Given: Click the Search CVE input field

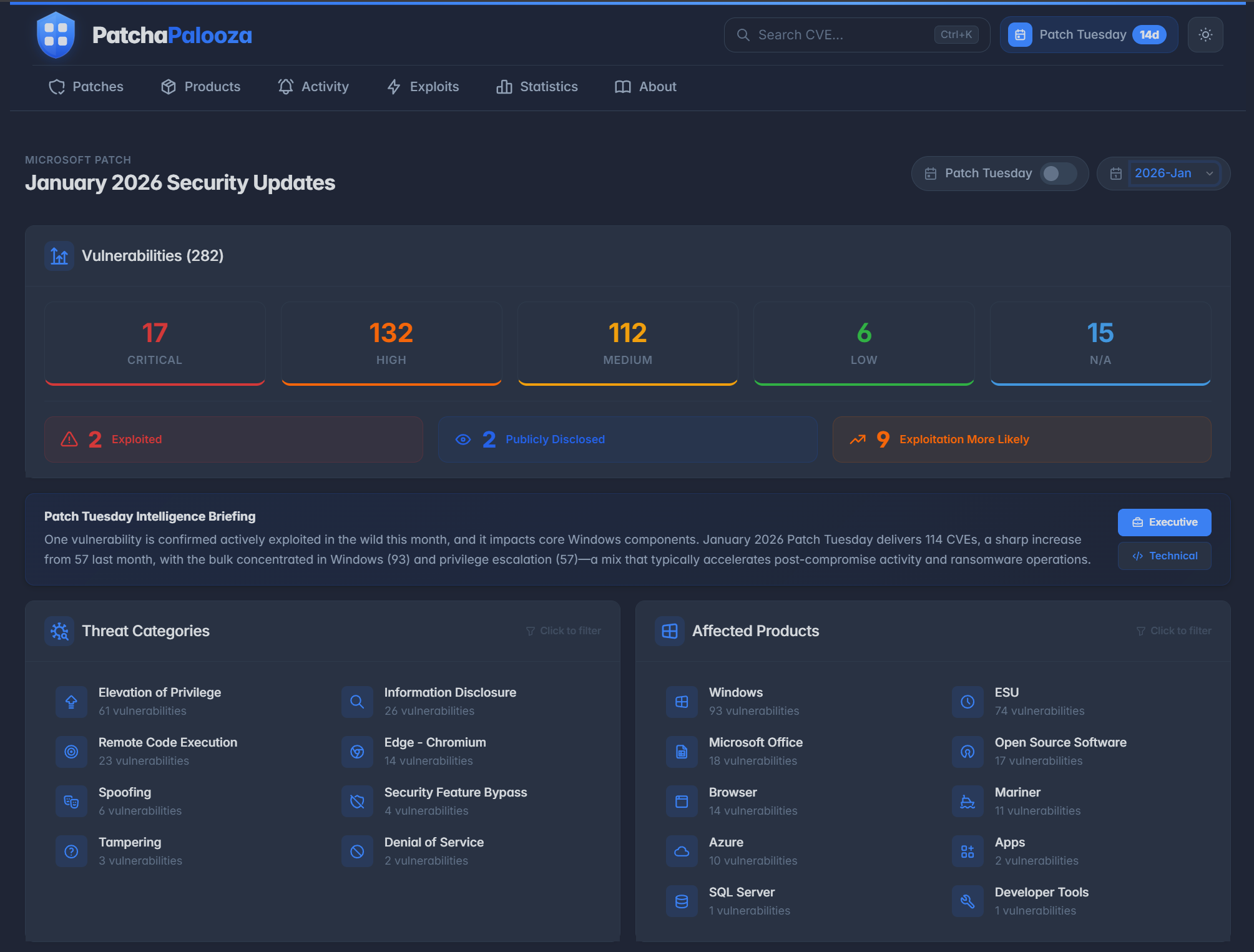Looking at the screenshot, I should (856, 35).
